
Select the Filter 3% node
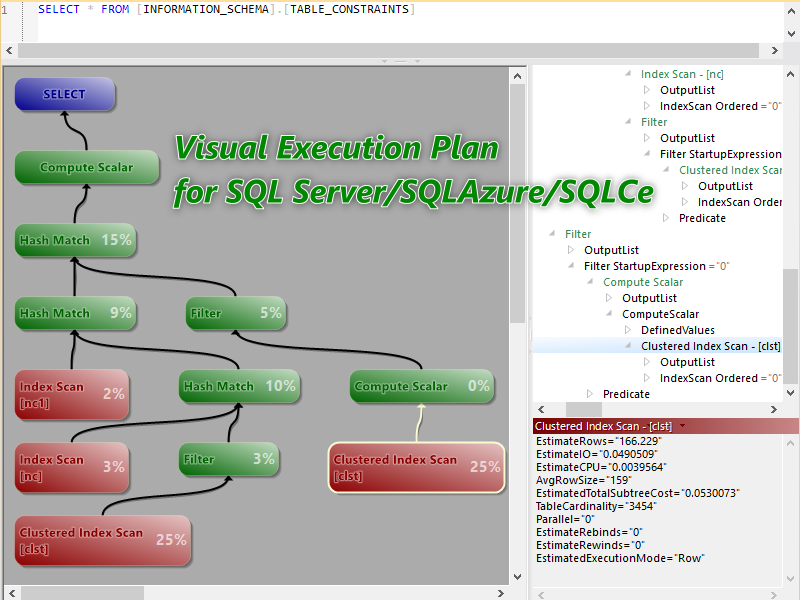tap(229, 459)
